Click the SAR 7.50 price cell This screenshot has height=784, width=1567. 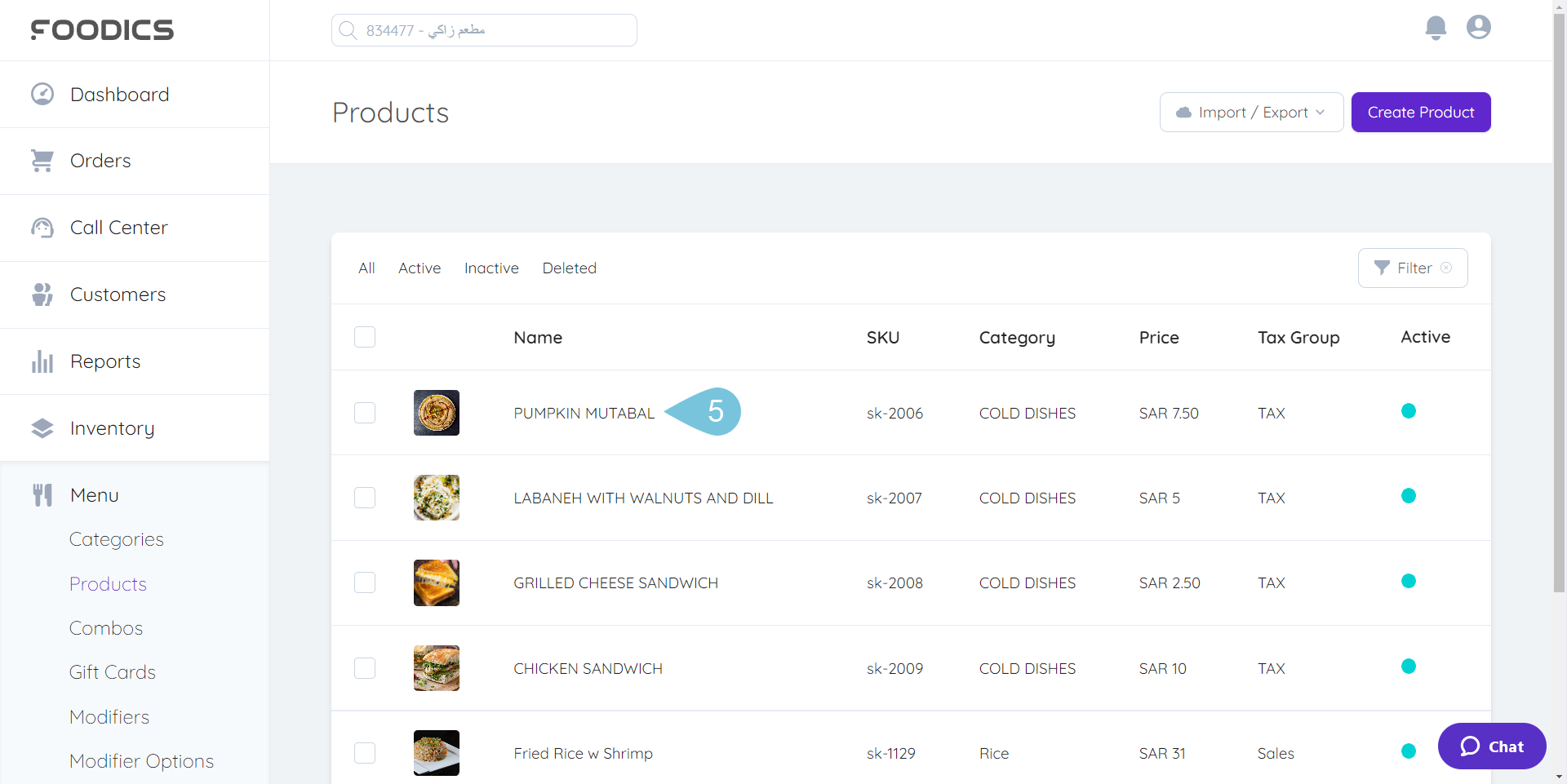[x=1169, y=414]
